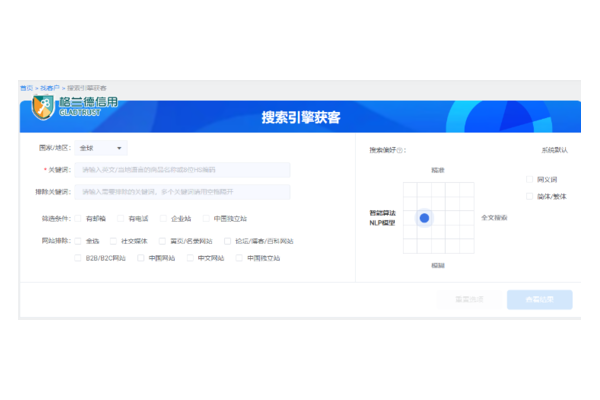Click the blue dot in the preference grid
Viewport: 600px width, 400px height.
point(424,218)
